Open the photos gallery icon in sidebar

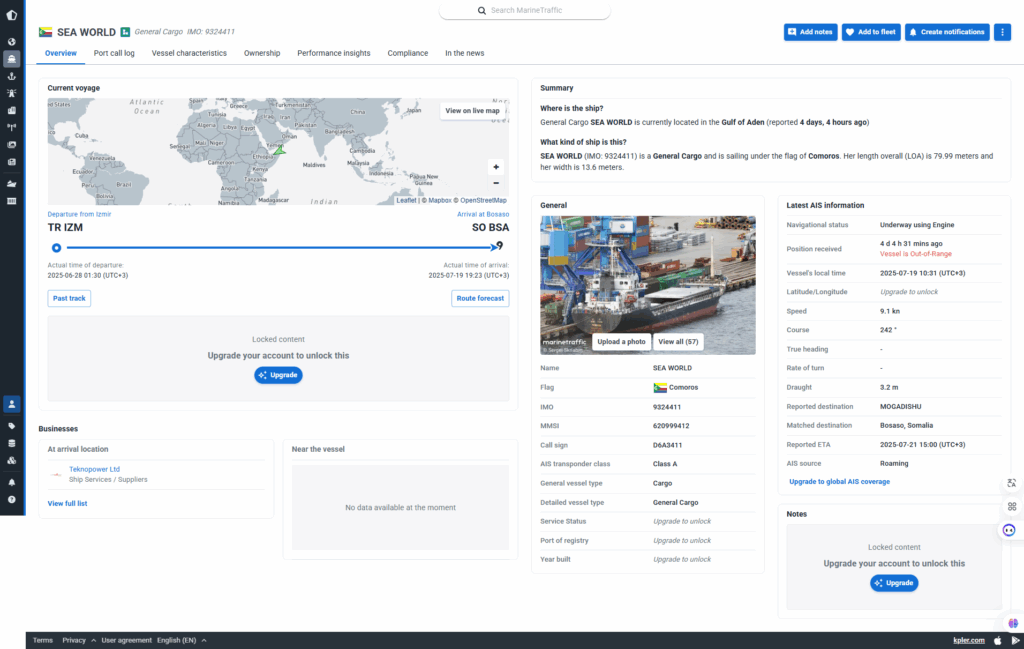(x=12, y=144)
